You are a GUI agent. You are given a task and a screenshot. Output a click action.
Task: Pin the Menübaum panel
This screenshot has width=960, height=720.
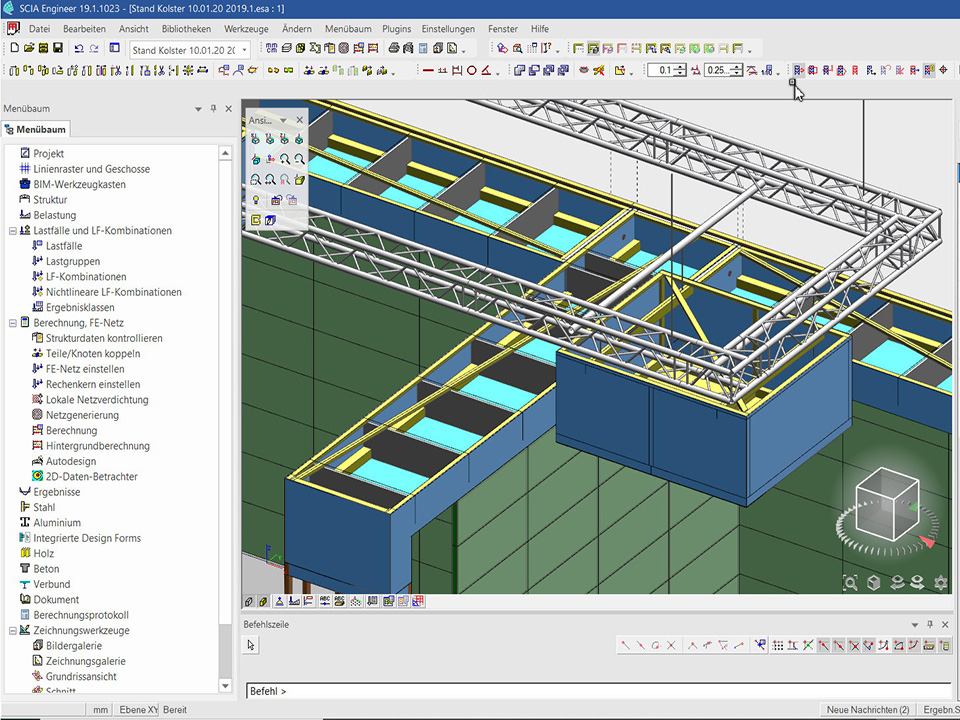pyautogui.click(x=213, y=109)
